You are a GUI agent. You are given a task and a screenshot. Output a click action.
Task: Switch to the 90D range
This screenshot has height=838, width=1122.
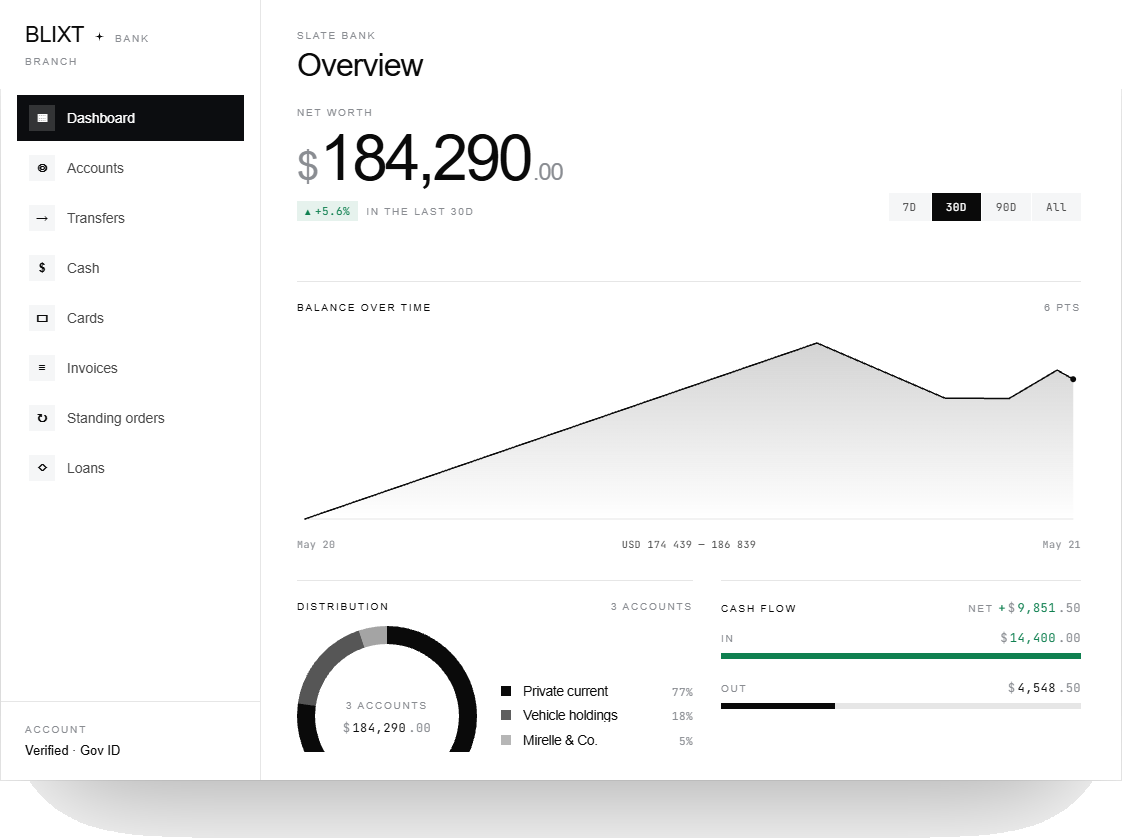pos(1006,207)
